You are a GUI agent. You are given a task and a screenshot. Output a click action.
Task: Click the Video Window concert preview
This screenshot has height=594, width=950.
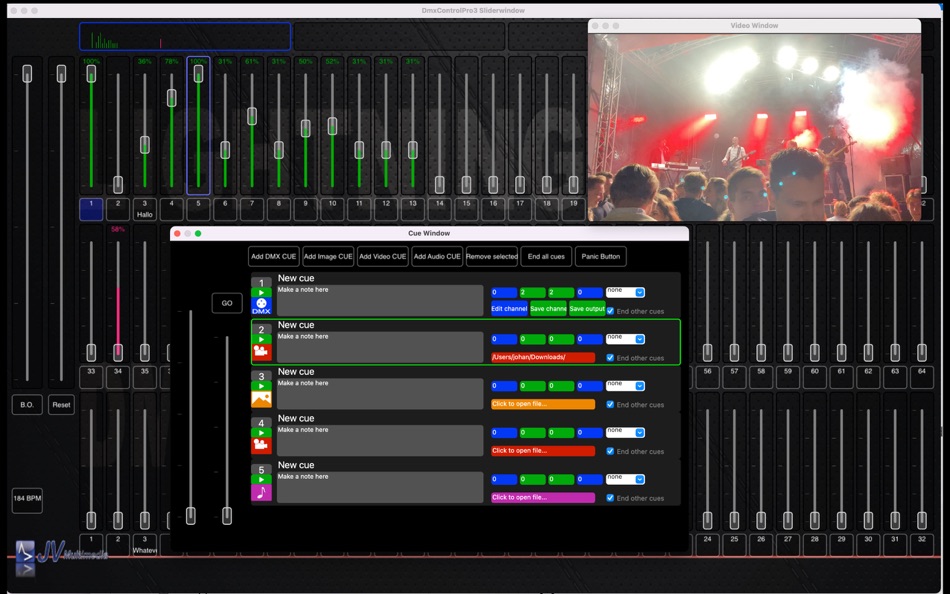coord(754,127)
